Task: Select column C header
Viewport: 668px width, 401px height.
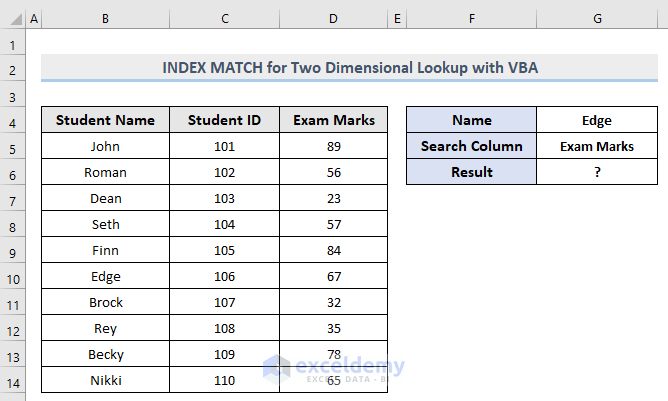Action: point(224,19)
